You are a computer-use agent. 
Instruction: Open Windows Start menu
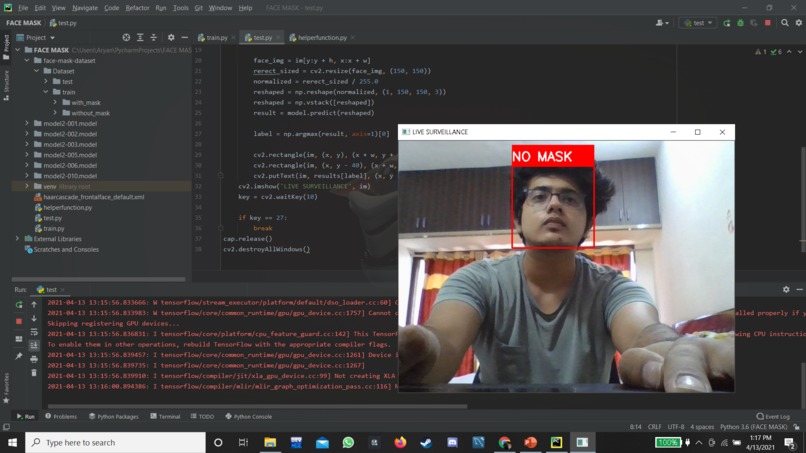coord(12,442)
